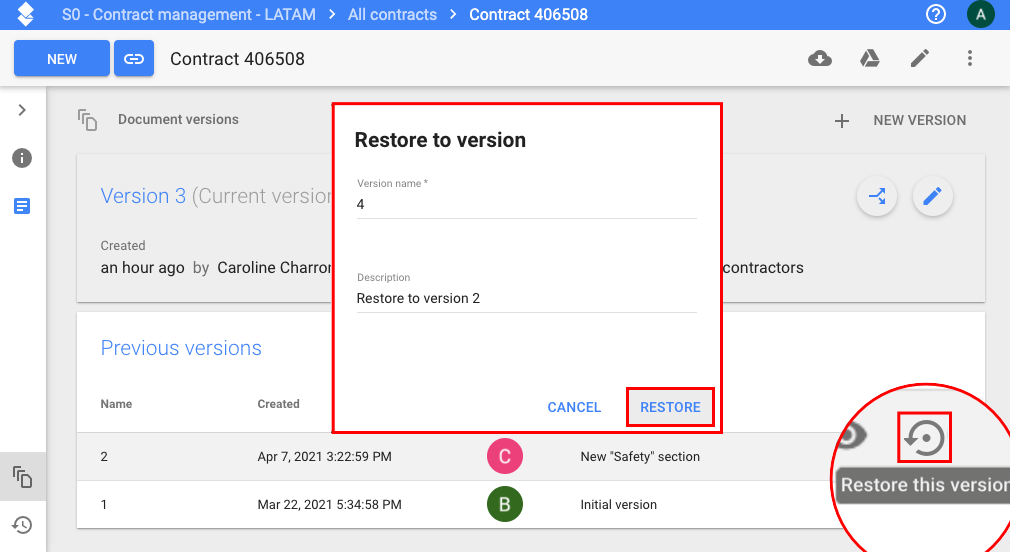Click the green B author avatar
Image resolution: width=1010 pixels, height=552 pixels.
coord(505,504)
